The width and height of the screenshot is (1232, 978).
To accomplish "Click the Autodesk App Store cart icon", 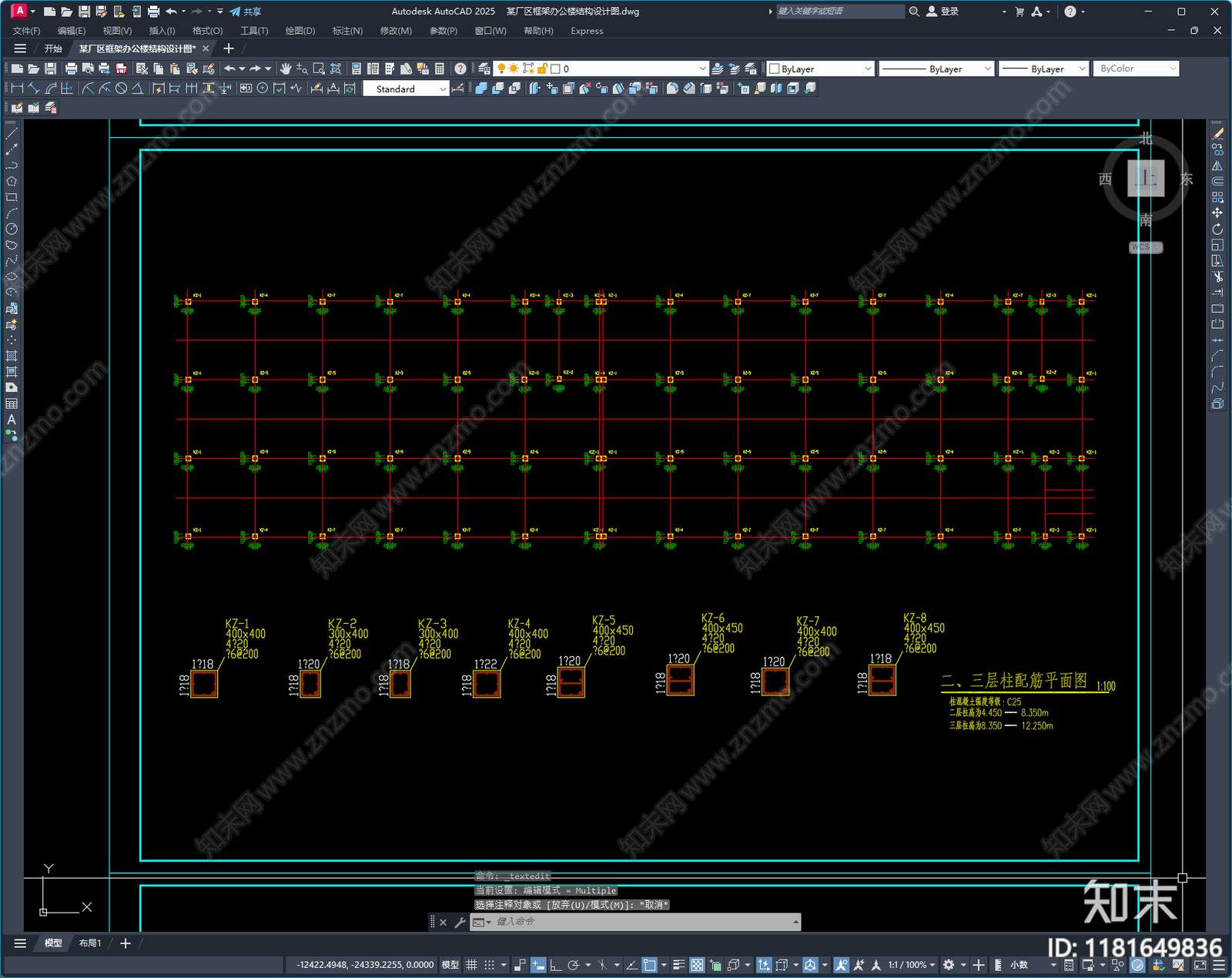I will tap(1019, 12).
